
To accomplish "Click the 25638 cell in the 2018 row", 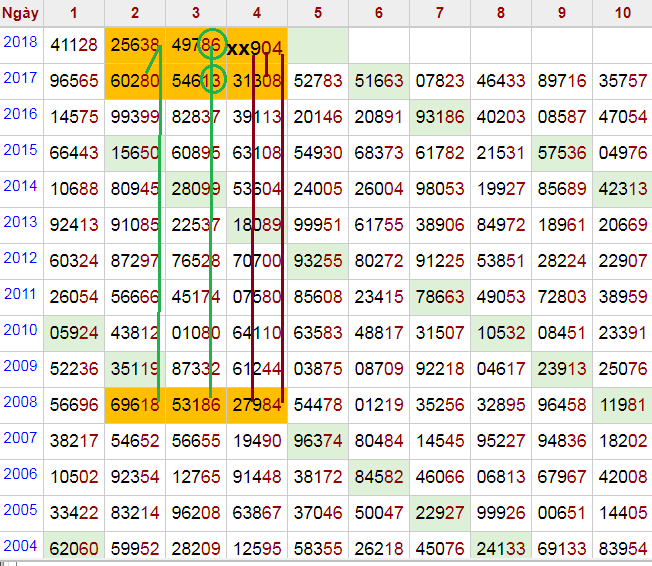I will tap(135, 45).
